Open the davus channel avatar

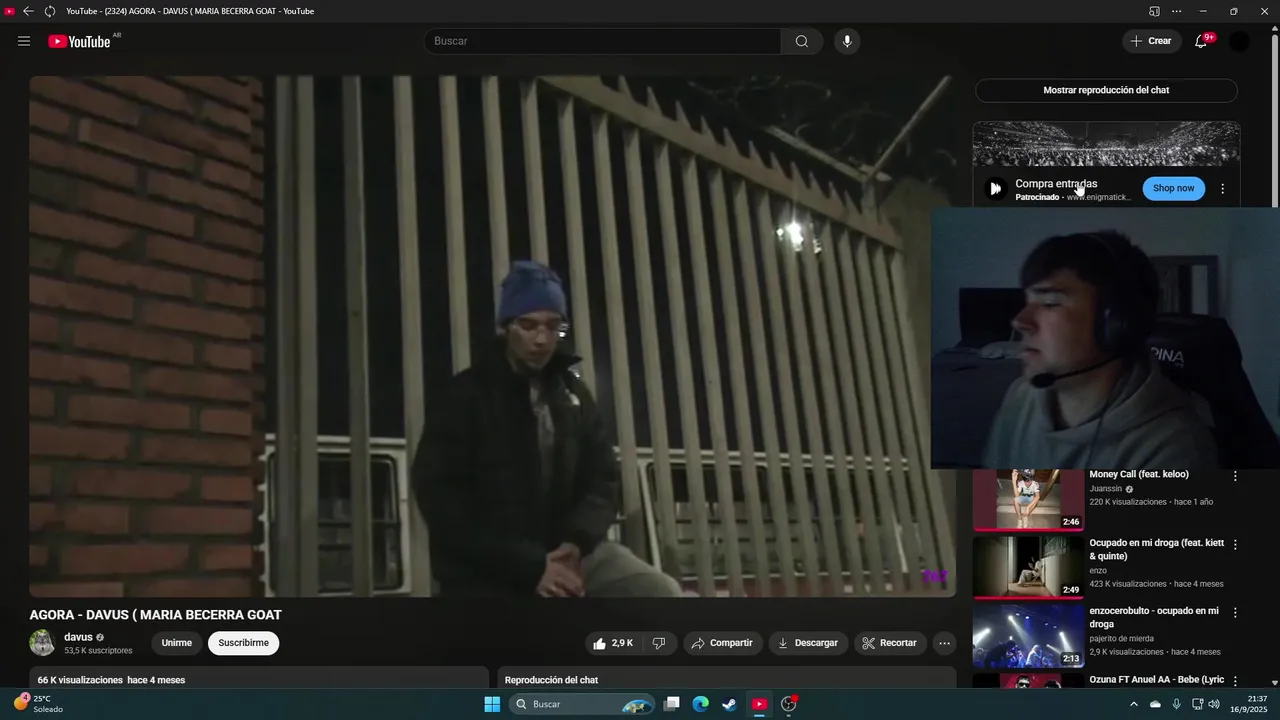42,643
